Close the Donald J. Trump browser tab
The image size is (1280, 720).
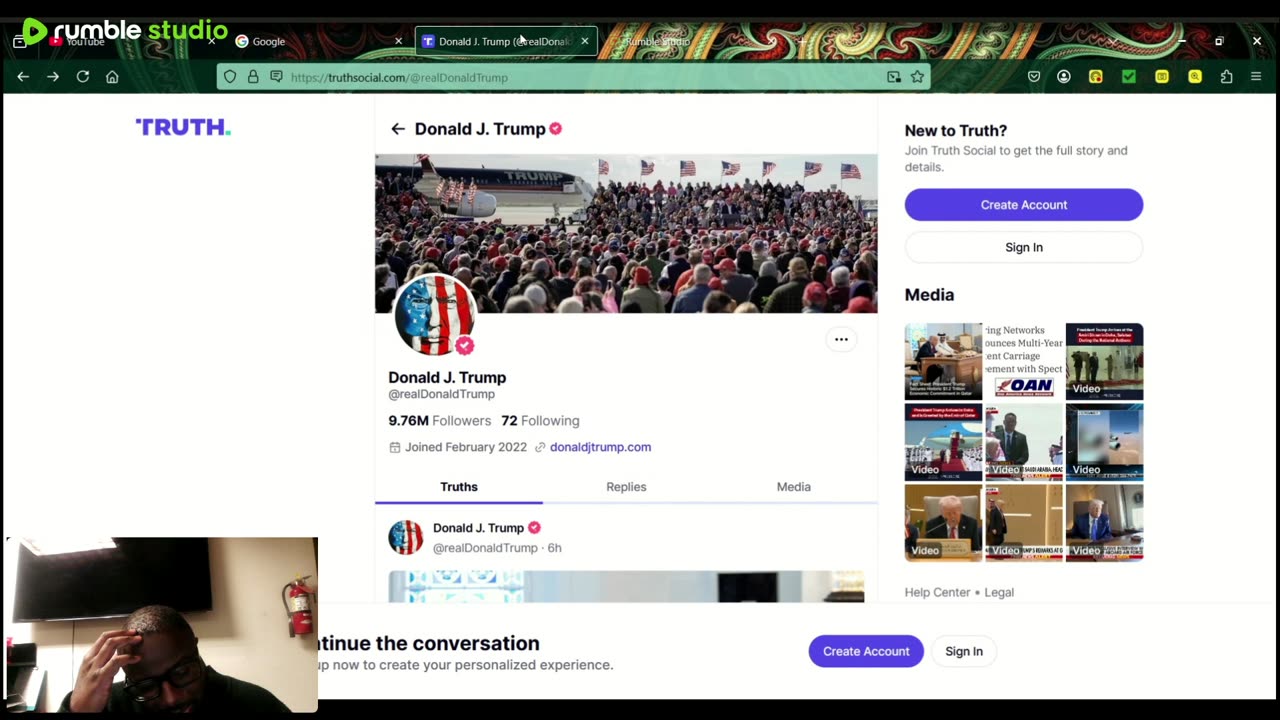[x=585, y=41]
